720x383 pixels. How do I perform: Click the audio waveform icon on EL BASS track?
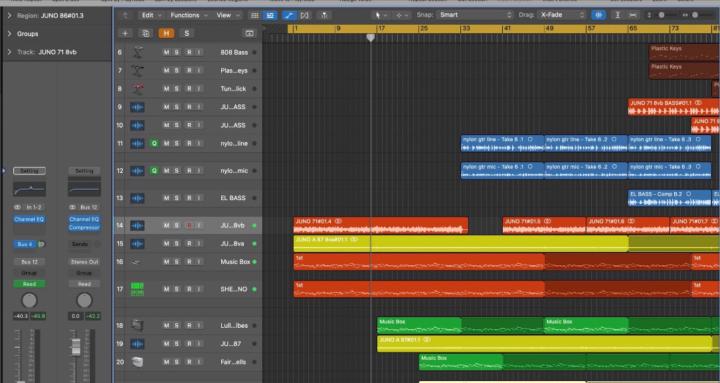point(137,198)
